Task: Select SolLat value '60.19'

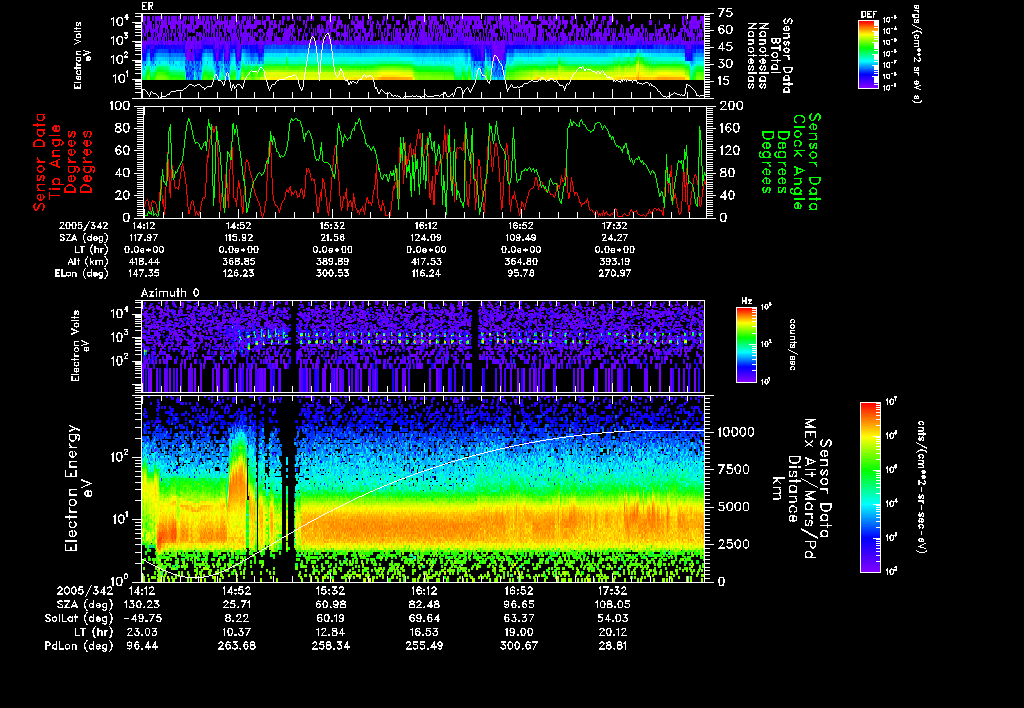Action: point(331,618)
